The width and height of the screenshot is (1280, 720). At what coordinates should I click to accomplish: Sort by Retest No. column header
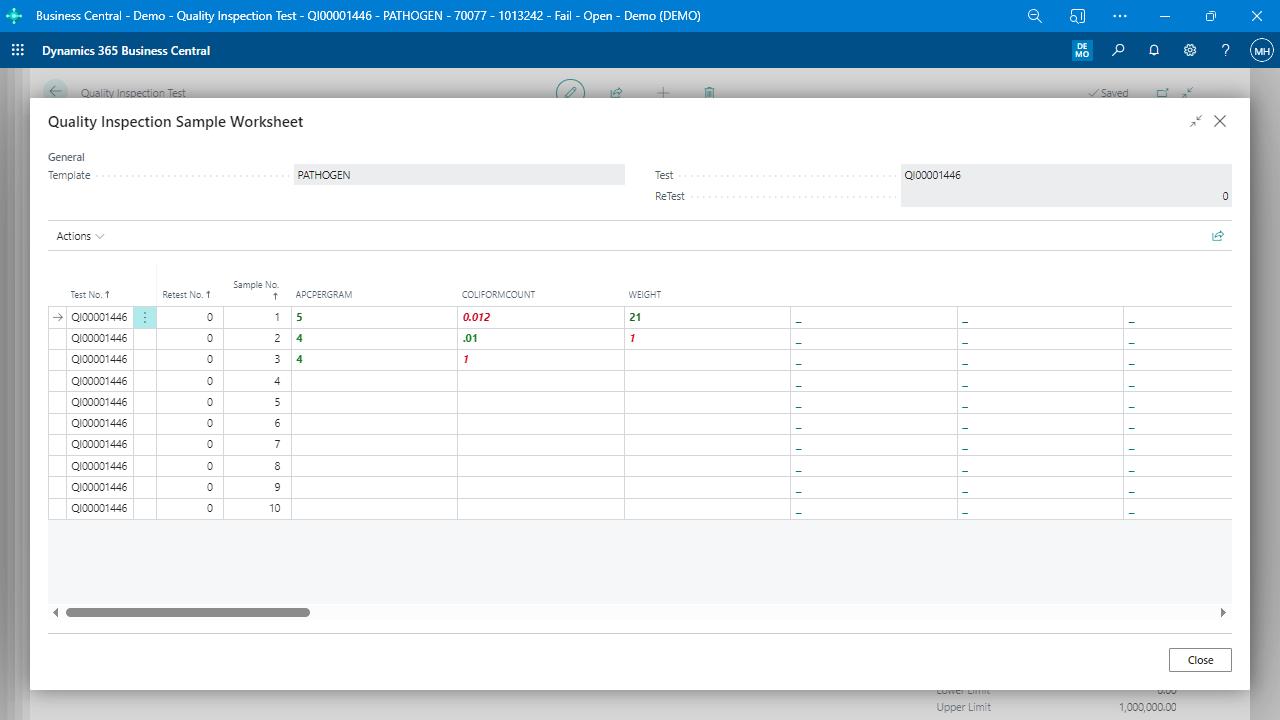point(186,295)
